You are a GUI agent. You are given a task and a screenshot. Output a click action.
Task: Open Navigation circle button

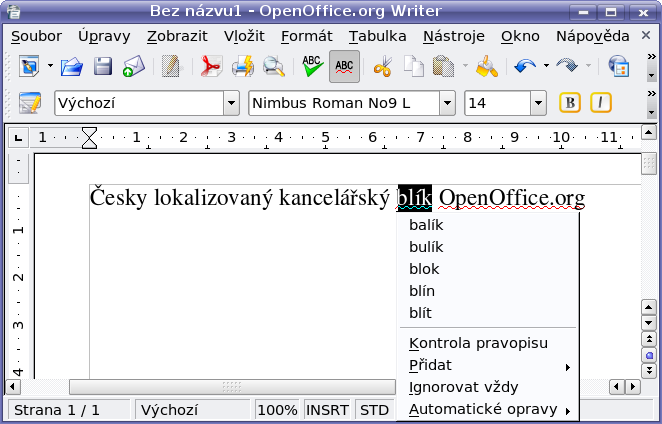[x=648, y=355]
